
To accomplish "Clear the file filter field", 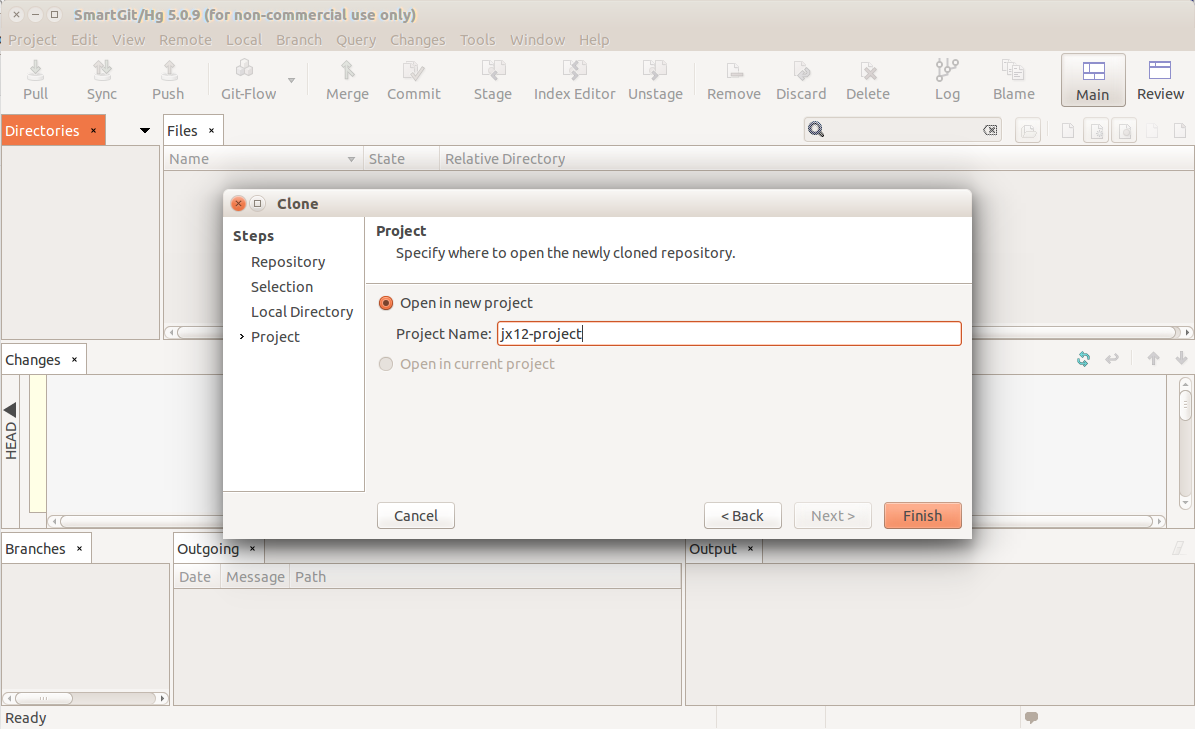I will pos(990,130).
